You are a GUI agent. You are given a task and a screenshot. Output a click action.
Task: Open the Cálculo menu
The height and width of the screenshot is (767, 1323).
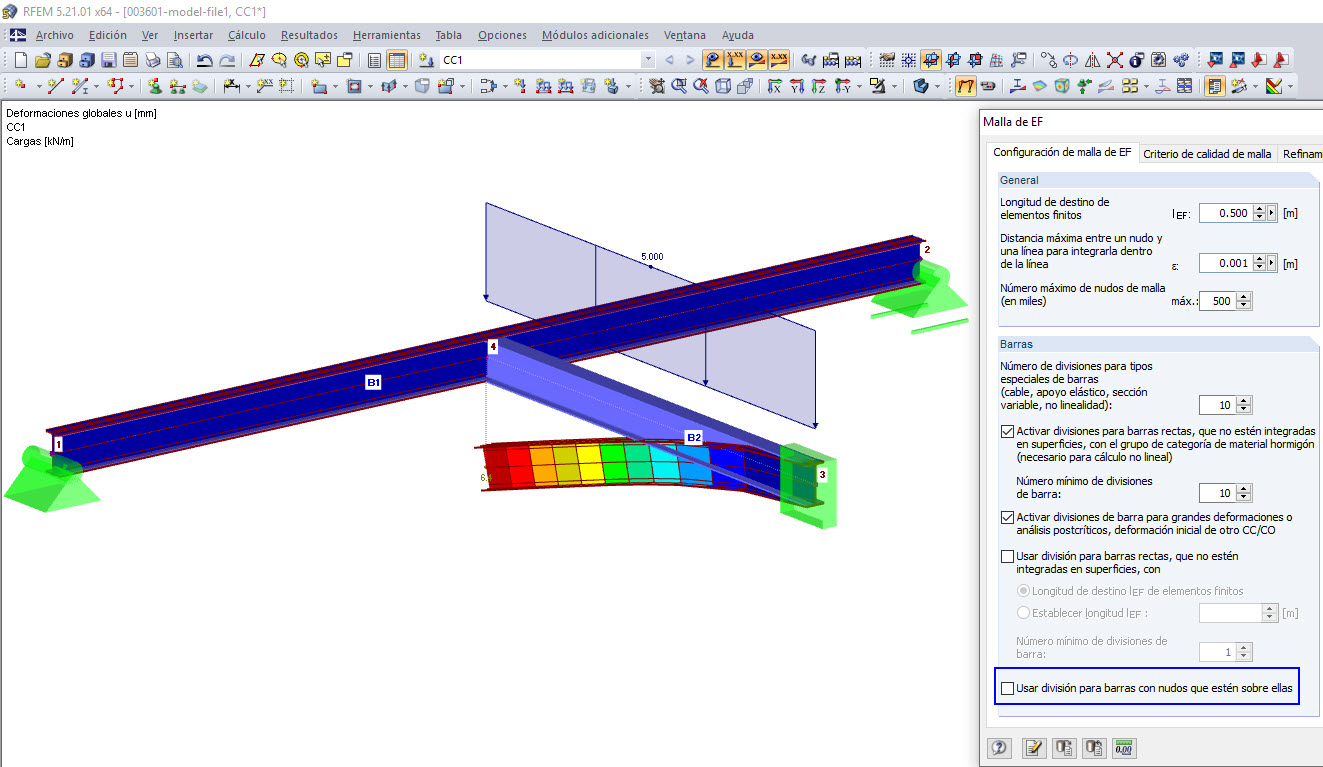[246, 35]
